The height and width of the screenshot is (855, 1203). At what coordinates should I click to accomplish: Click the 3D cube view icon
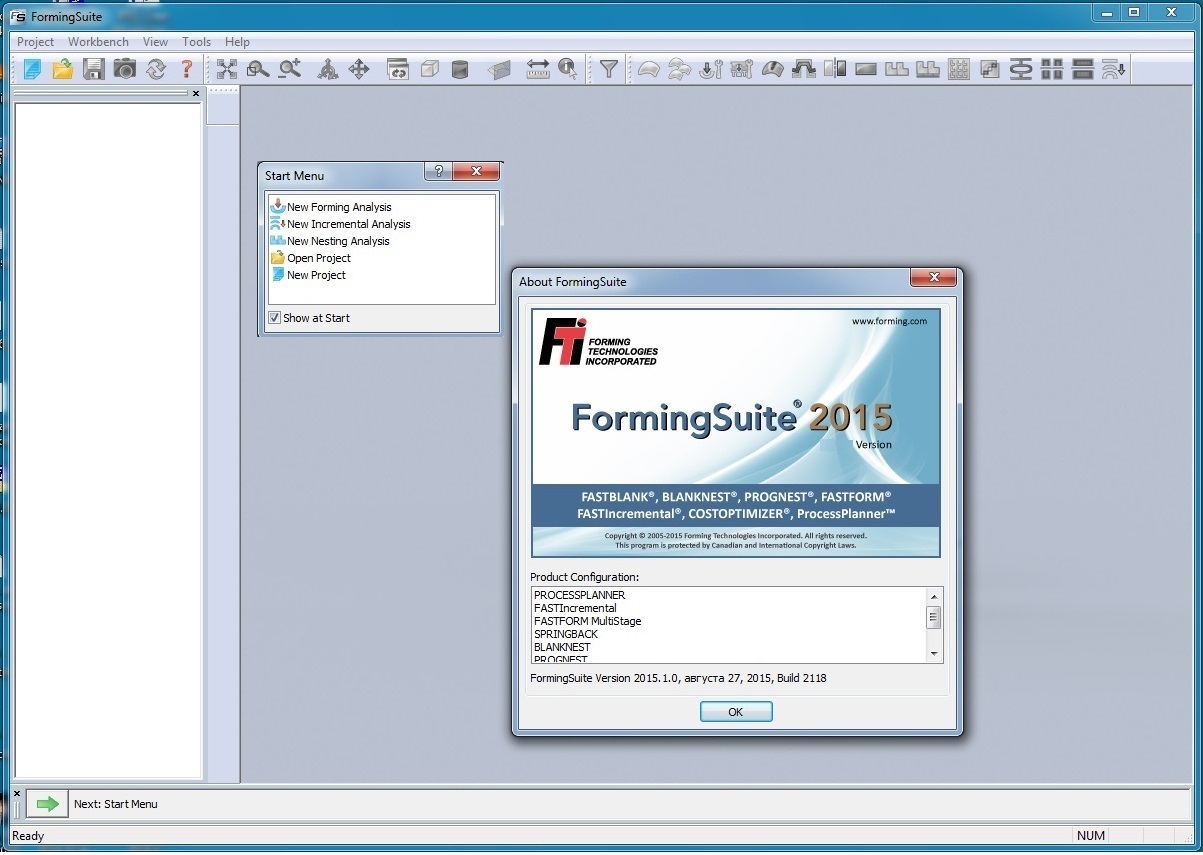tap(429, 69)
